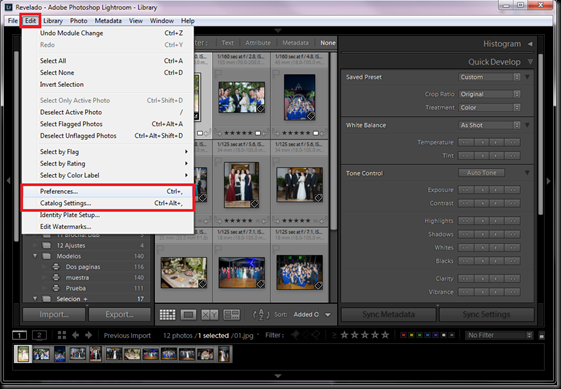
Task: Increase Tint by large step
Action: pyautogui.click(x=513, y=156)
